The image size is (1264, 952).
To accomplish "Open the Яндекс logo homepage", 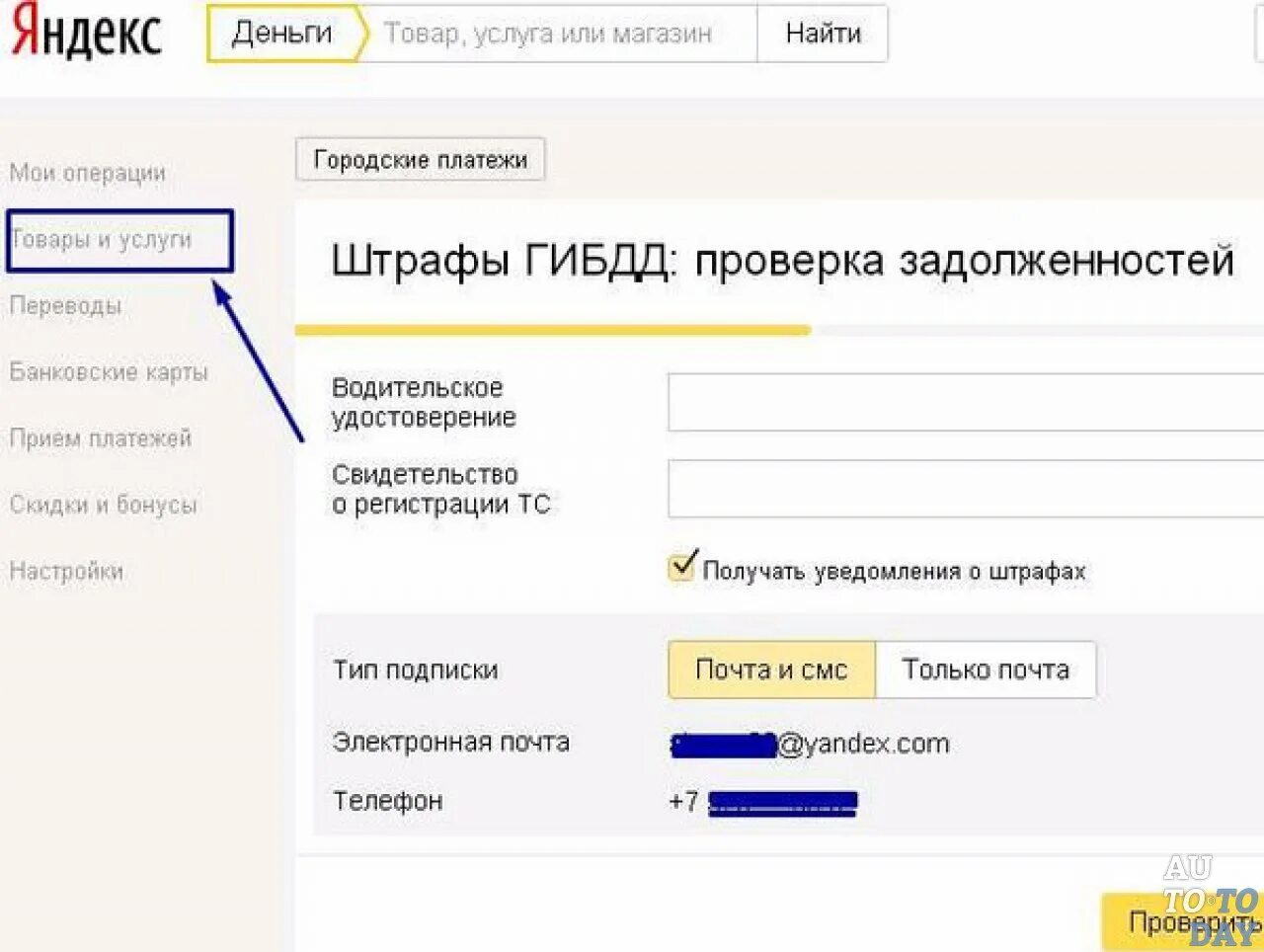I will point(87,31).
